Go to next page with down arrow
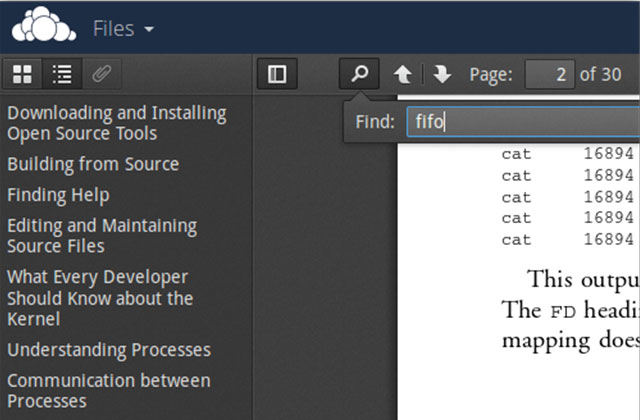Screen dimensions: 640x420 pyautogui.click(x=442, y=74)
